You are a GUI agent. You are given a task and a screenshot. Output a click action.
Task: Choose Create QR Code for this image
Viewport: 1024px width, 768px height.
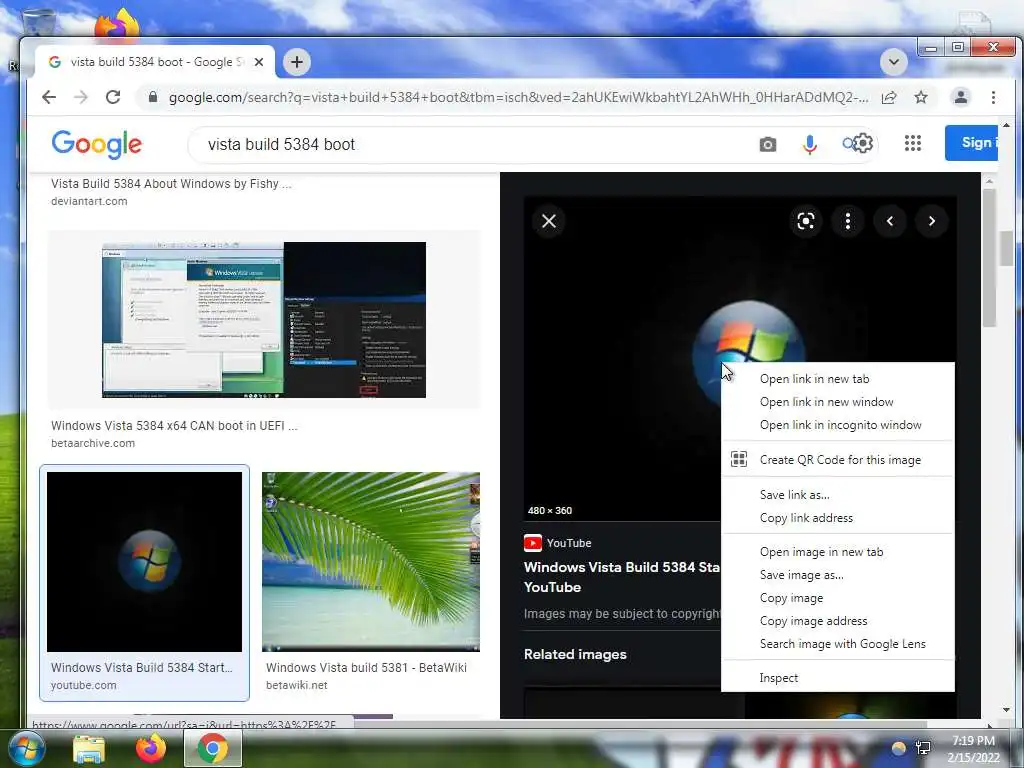click(838, 460)
